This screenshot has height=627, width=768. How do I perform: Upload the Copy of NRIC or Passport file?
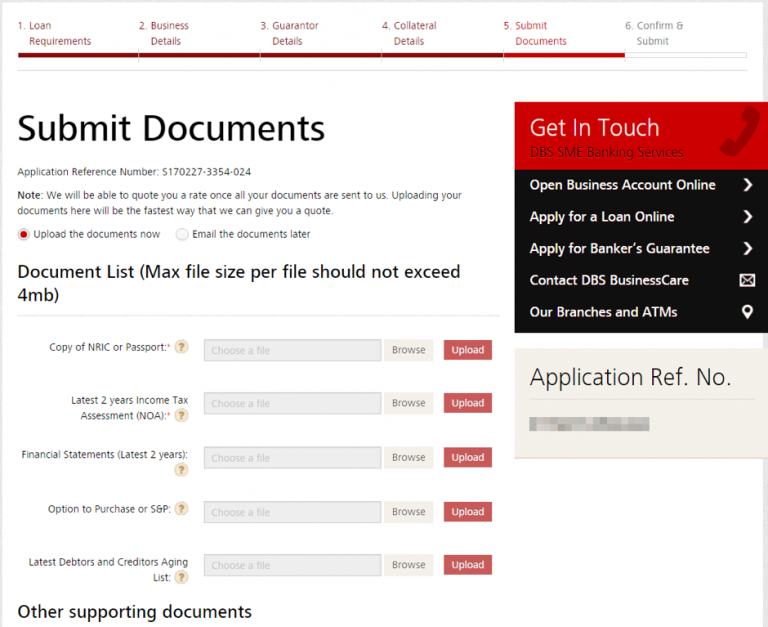(x=468, y=350)
